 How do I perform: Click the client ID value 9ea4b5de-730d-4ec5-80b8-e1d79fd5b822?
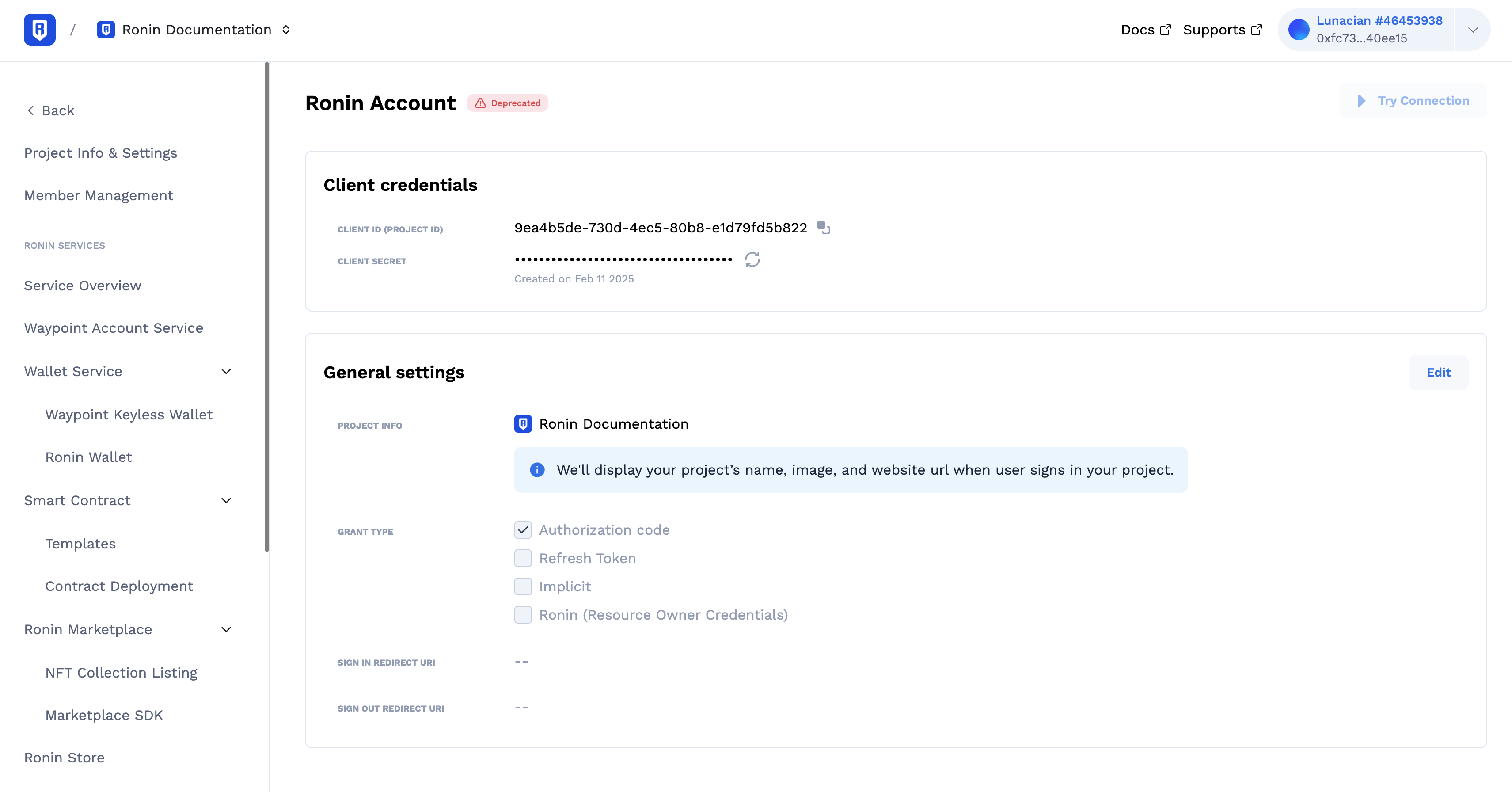tap(661, 228)
